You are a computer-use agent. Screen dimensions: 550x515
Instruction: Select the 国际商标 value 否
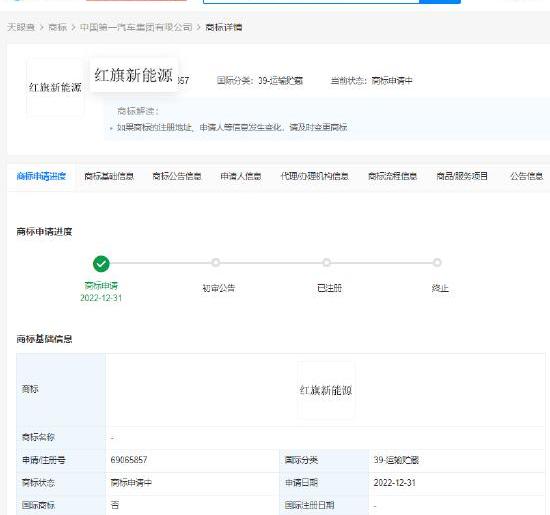pyautogui.click(x=115, y=505)
